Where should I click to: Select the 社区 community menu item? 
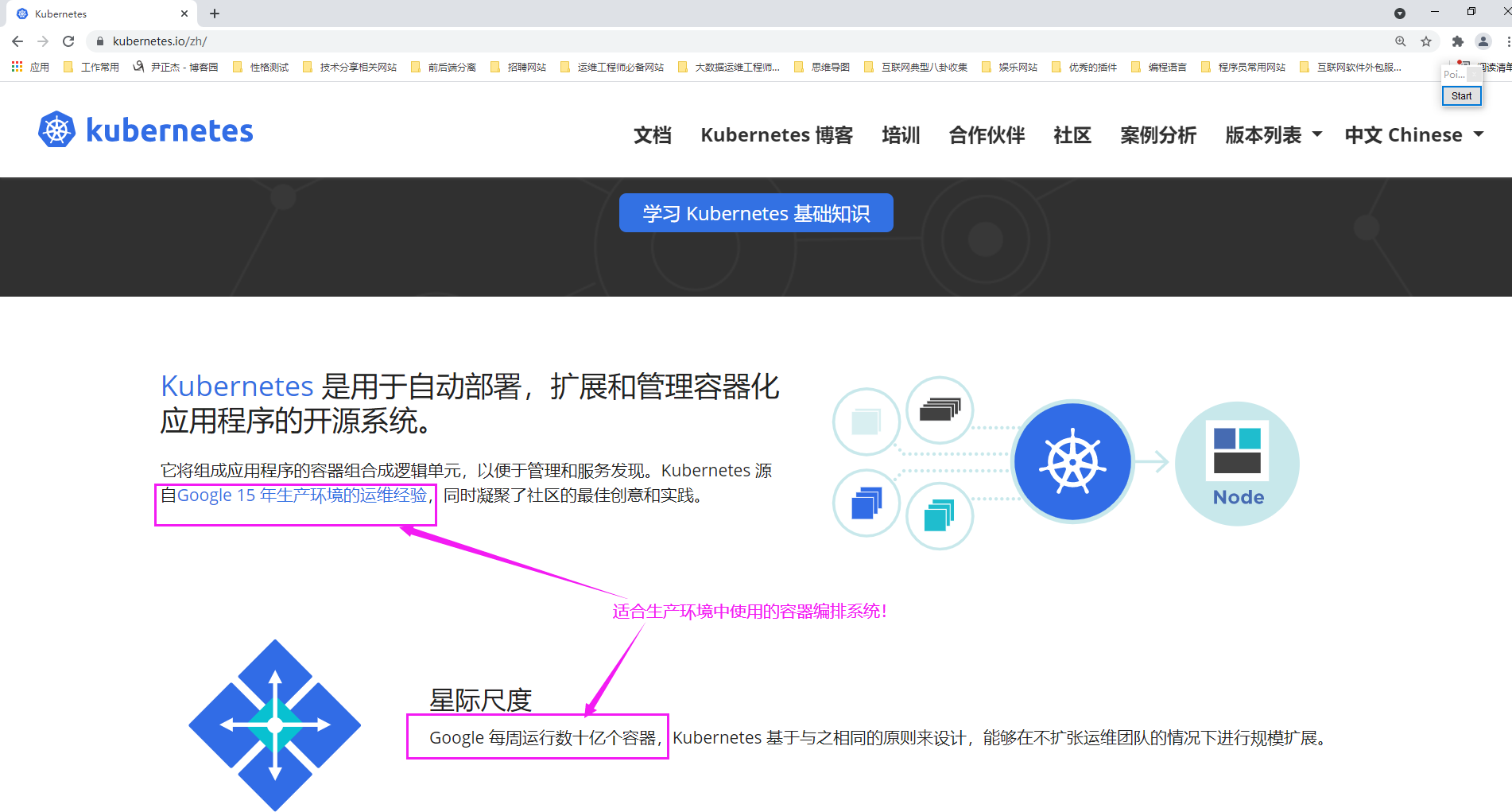pos(1072,135)
